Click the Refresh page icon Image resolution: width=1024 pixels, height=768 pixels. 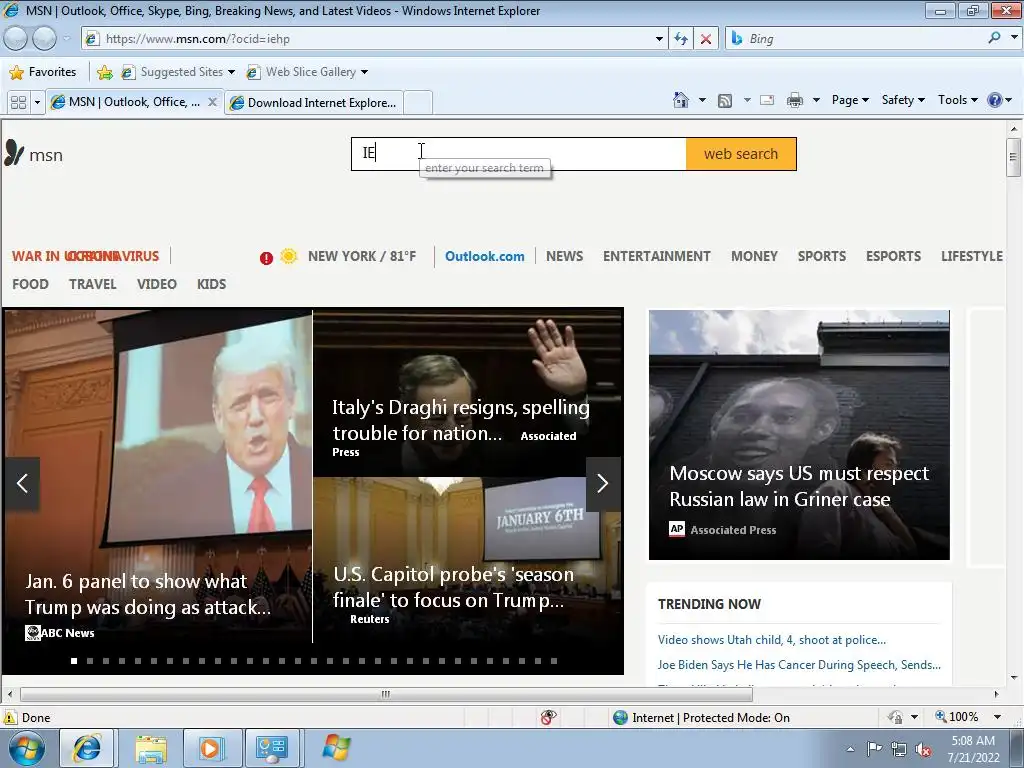coord(681,39)
